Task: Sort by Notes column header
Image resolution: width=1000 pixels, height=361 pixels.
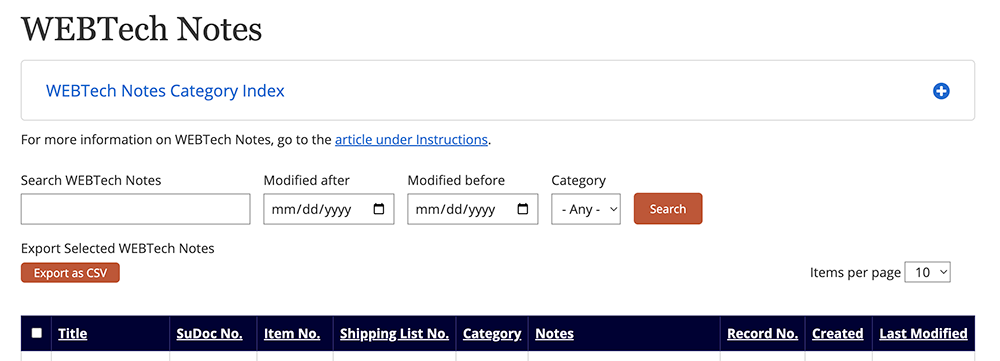Action: 555,334
